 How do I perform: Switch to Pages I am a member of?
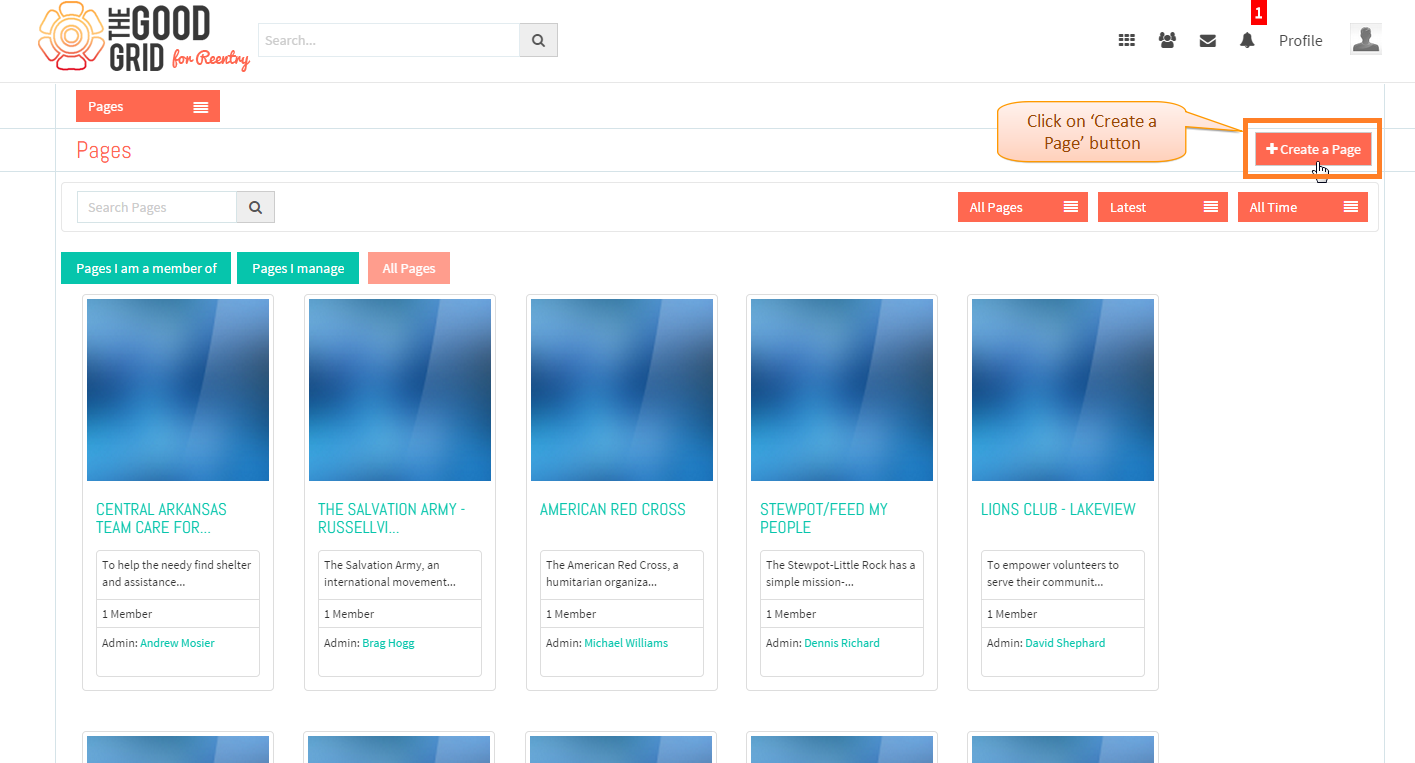click(x=146, y=268)
